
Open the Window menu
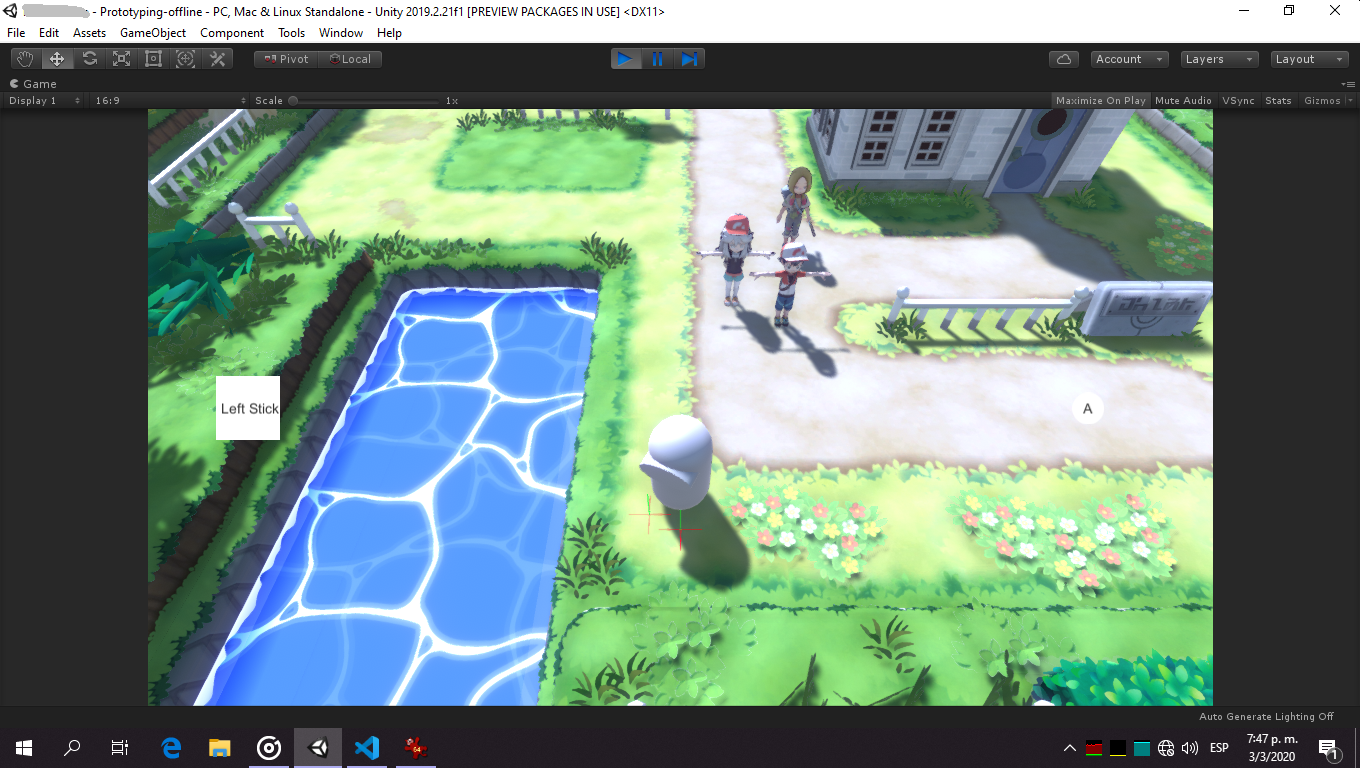coord(341,33)
